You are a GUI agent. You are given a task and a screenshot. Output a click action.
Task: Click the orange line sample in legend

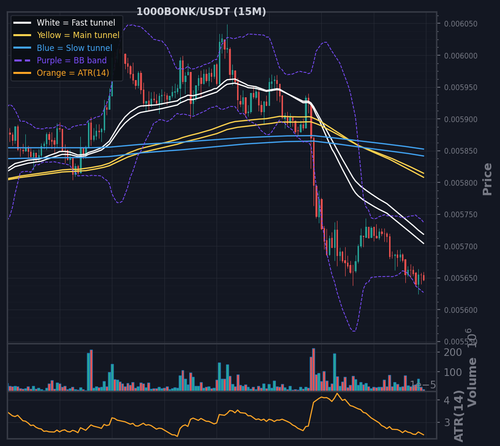coord(22,73)
